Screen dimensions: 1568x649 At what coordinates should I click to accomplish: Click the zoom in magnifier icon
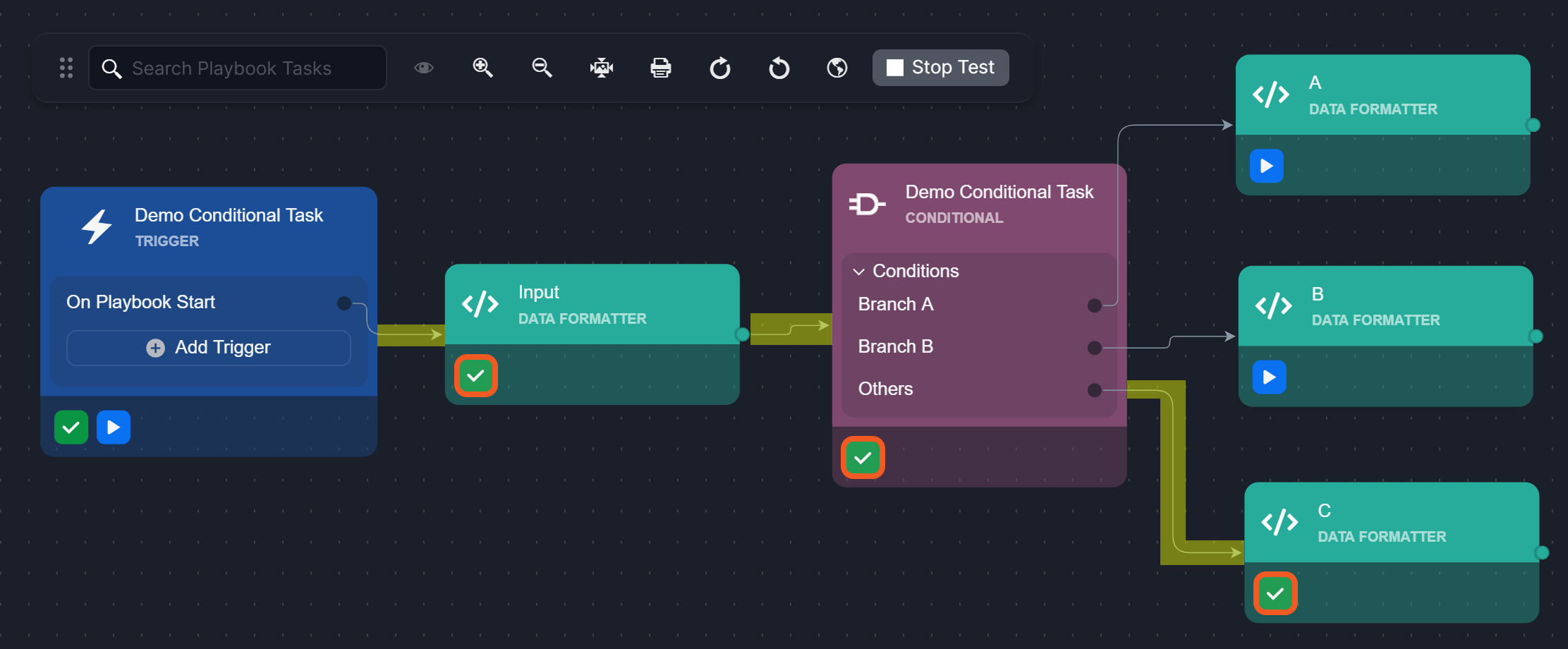(x=482, y=68)
